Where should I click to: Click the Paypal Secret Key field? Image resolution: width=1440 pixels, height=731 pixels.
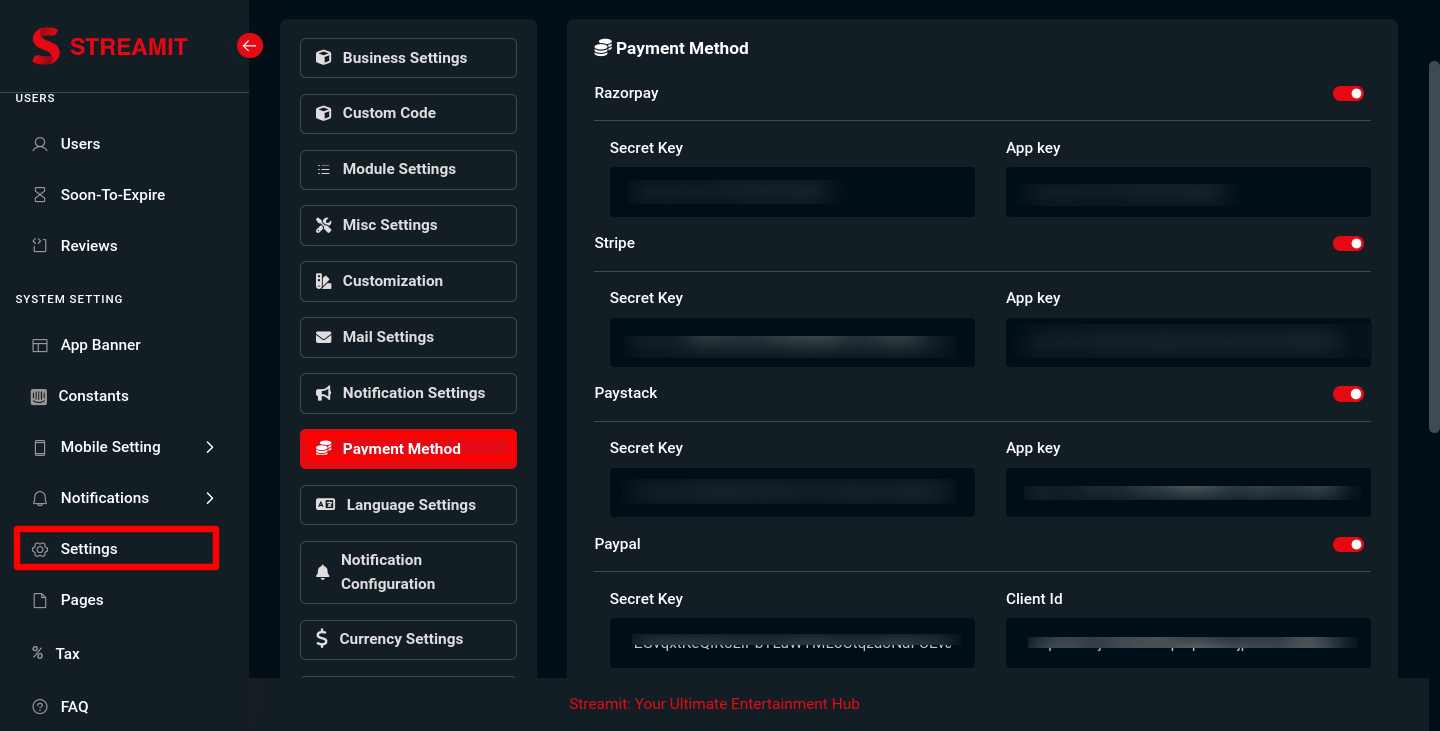pyautogui.click(x=792, y=643)
